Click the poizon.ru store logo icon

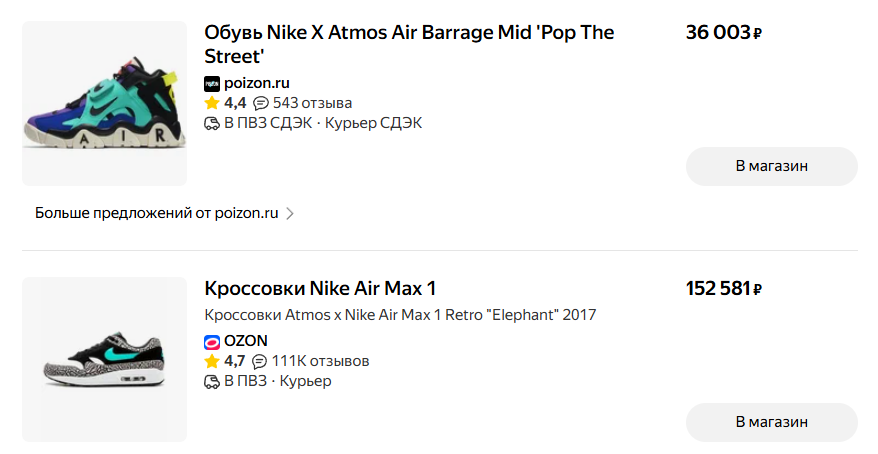[212, 83]
